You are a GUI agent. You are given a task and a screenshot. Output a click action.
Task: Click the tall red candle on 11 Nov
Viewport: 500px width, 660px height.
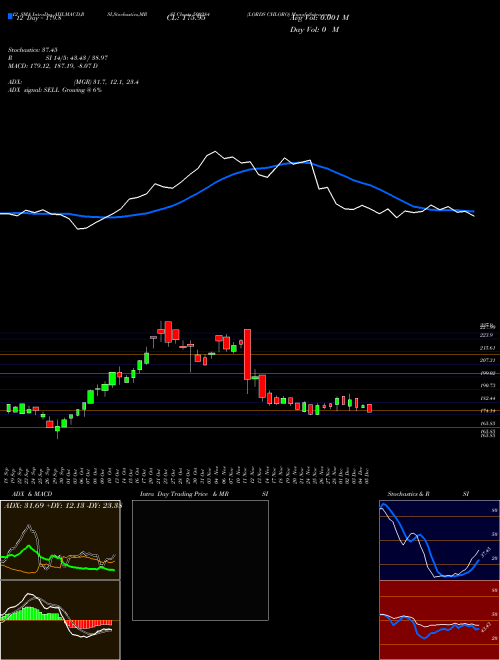click(247, 354)
